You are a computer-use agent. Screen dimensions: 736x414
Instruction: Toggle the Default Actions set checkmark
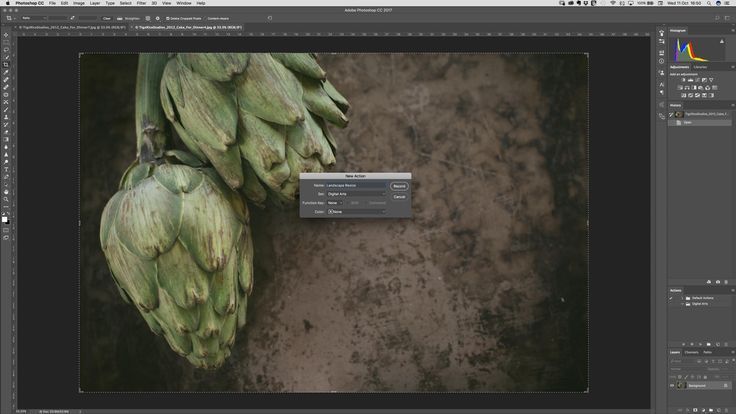click(x=671, y=298)
